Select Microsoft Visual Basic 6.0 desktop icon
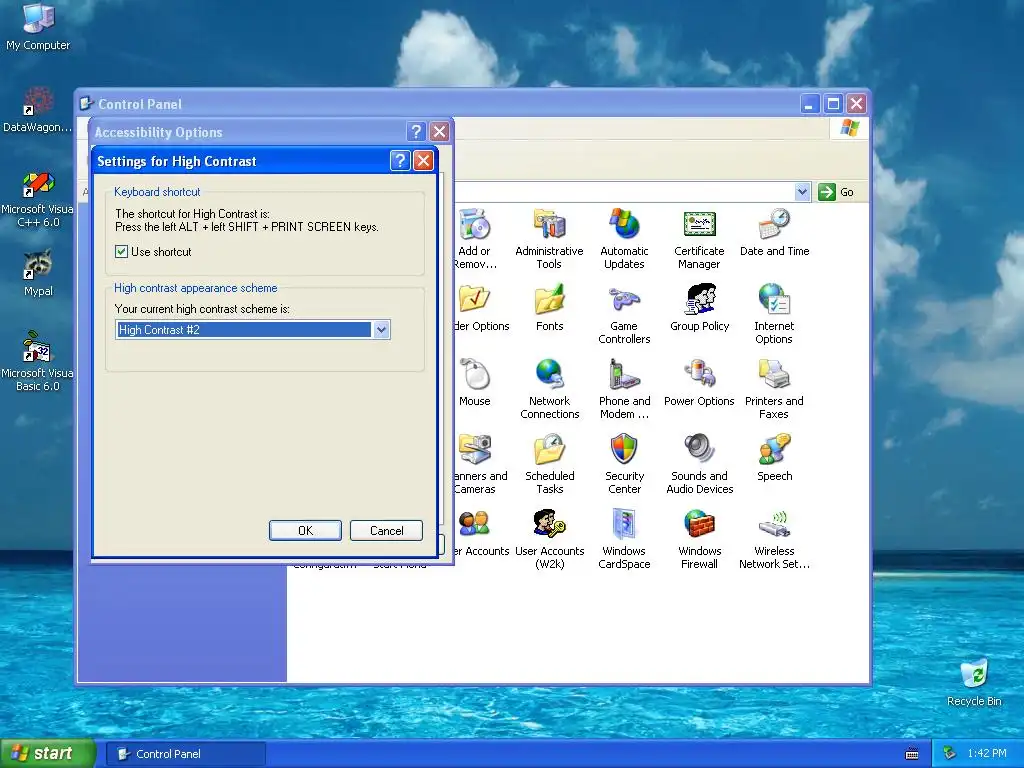1024x768 pixels. [x=37, y=361]
